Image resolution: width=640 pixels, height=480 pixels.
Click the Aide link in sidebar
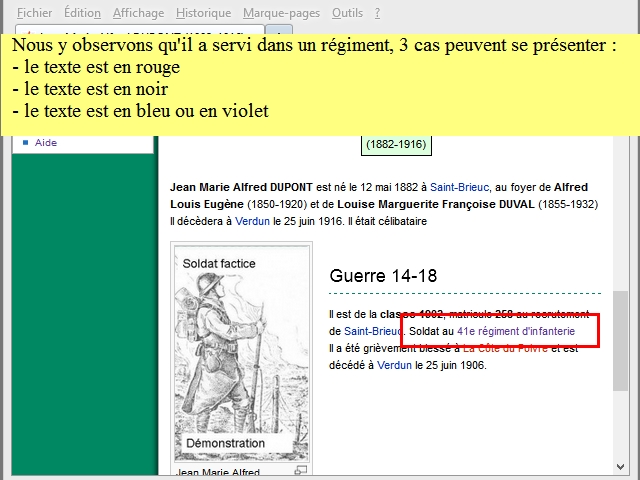pyautogui.click(x=46, y=142)
